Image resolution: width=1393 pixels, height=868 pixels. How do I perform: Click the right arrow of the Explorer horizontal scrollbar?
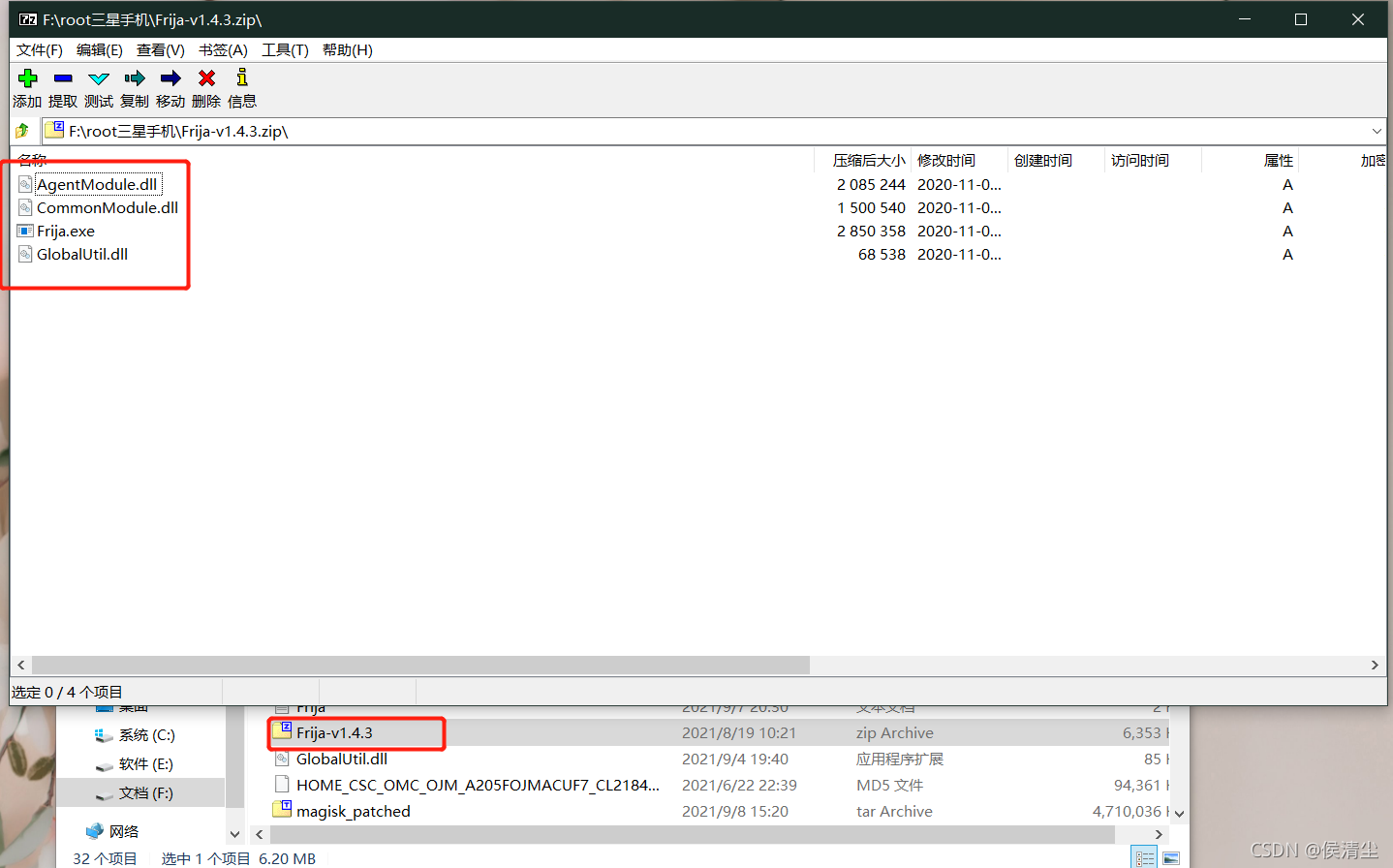click(x=1159, y=834)
